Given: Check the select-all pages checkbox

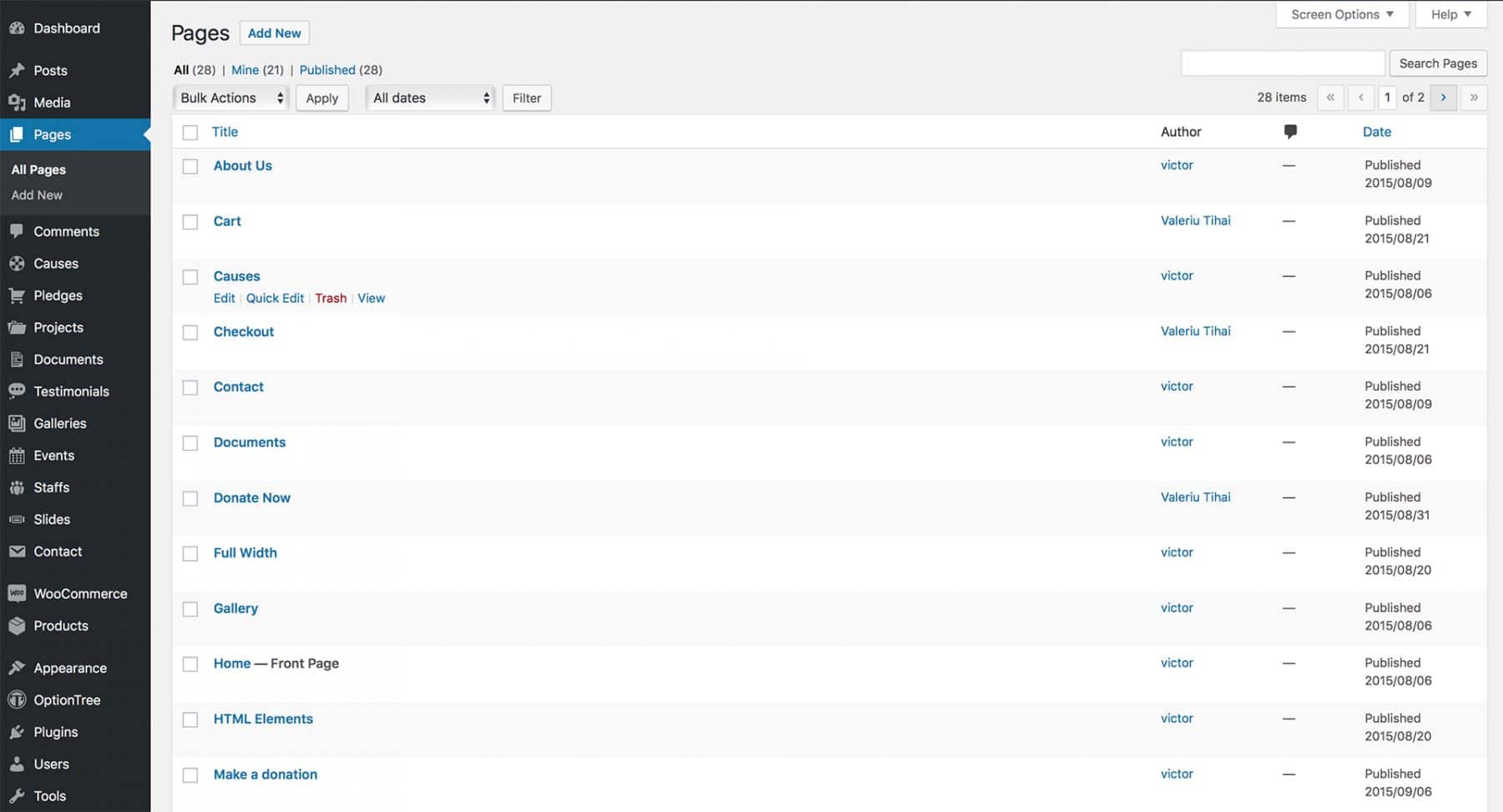Looking at the screenshot, I should (x=190, y=132).
